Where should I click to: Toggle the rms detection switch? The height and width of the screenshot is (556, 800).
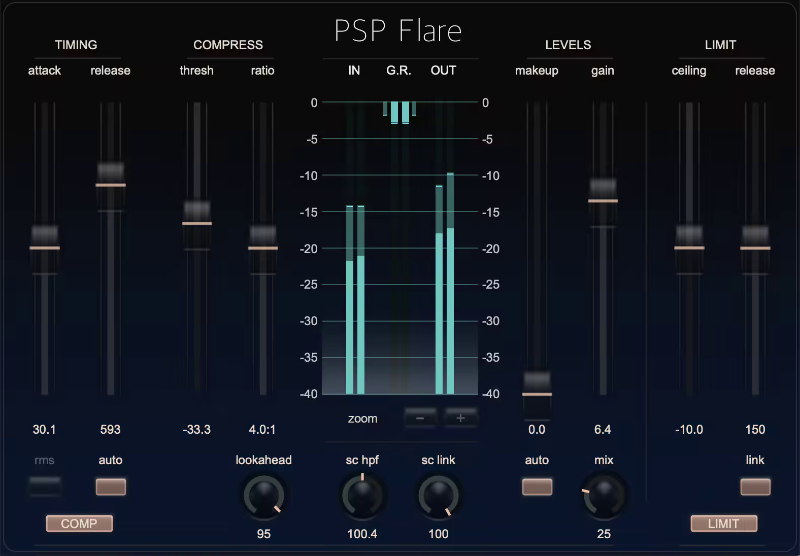45,487
